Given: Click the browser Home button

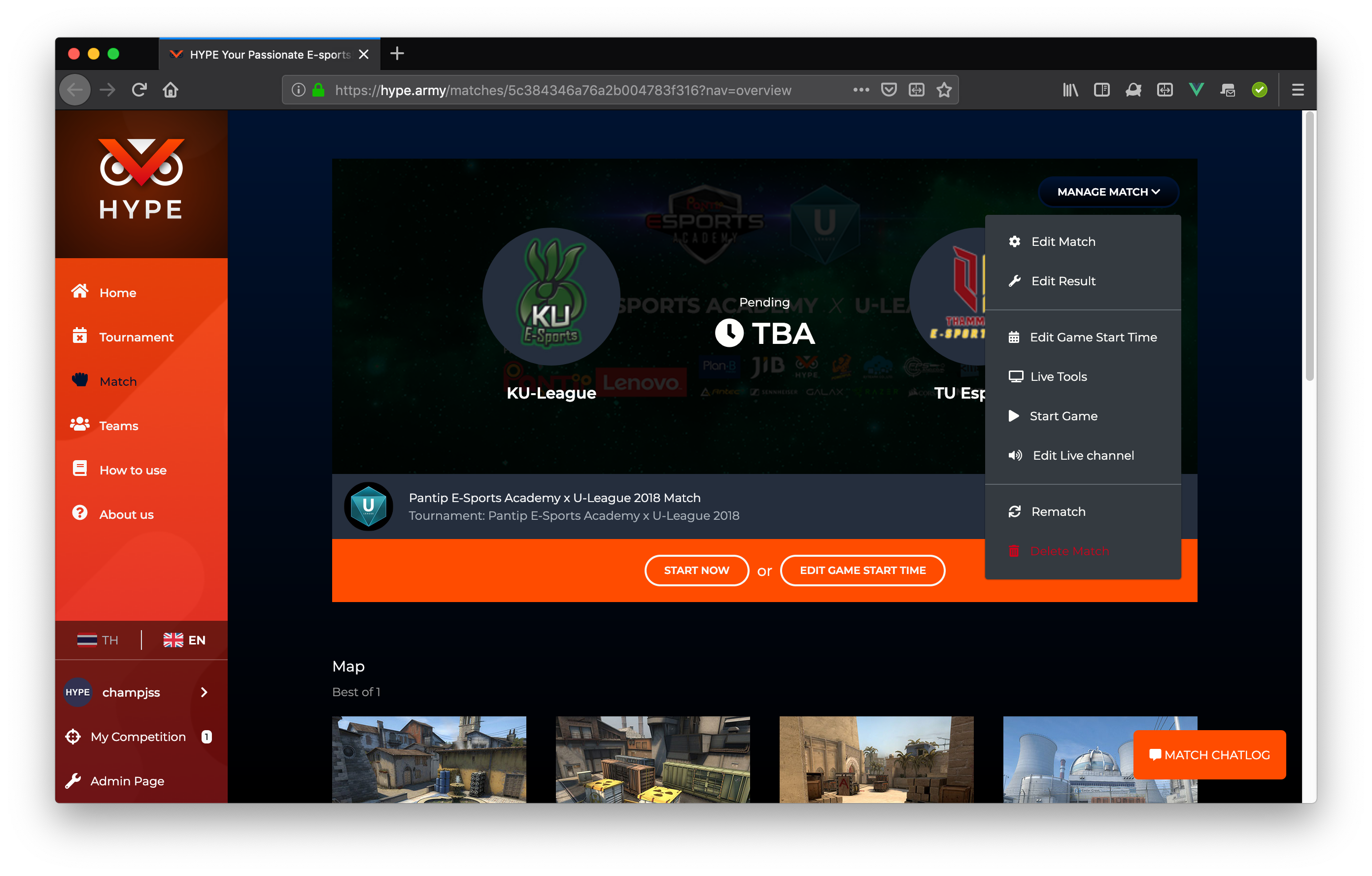Looking at the screenshot, I should click(171, 90).
